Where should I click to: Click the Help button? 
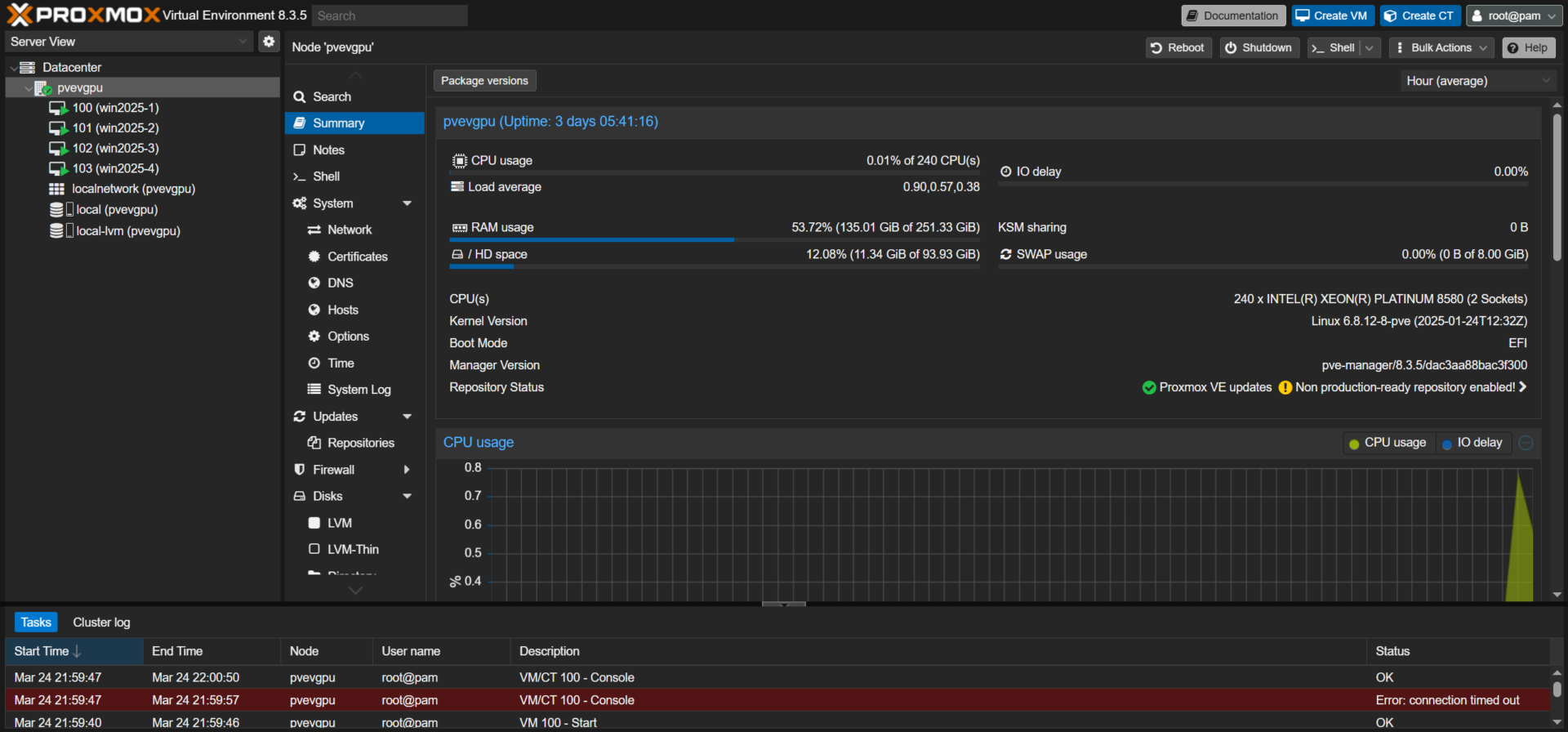(x=1528, y=48)
